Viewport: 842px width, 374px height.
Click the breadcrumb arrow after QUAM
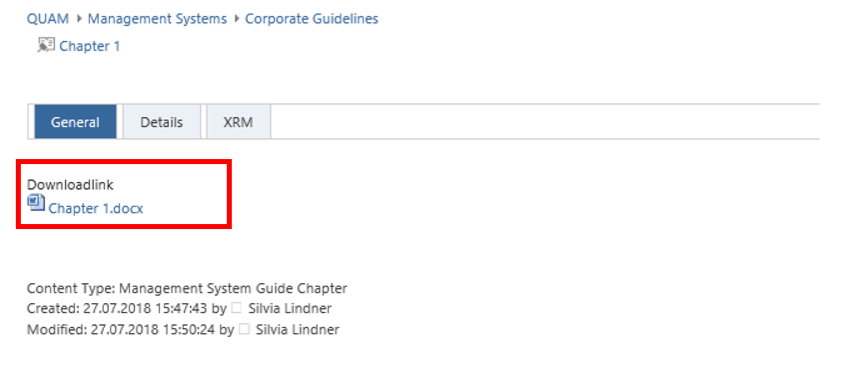79,19
